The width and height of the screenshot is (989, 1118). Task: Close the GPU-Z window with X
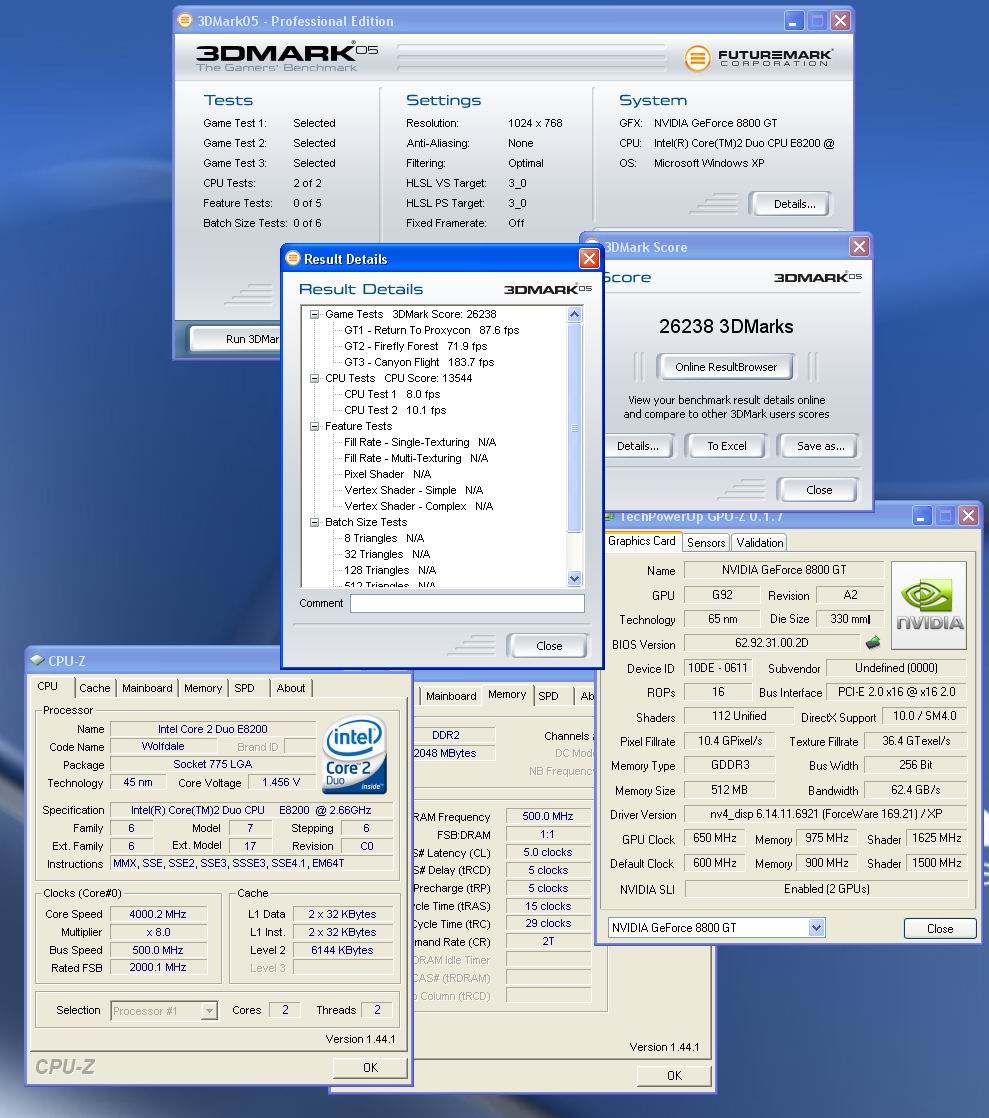[x=968, y=516]
